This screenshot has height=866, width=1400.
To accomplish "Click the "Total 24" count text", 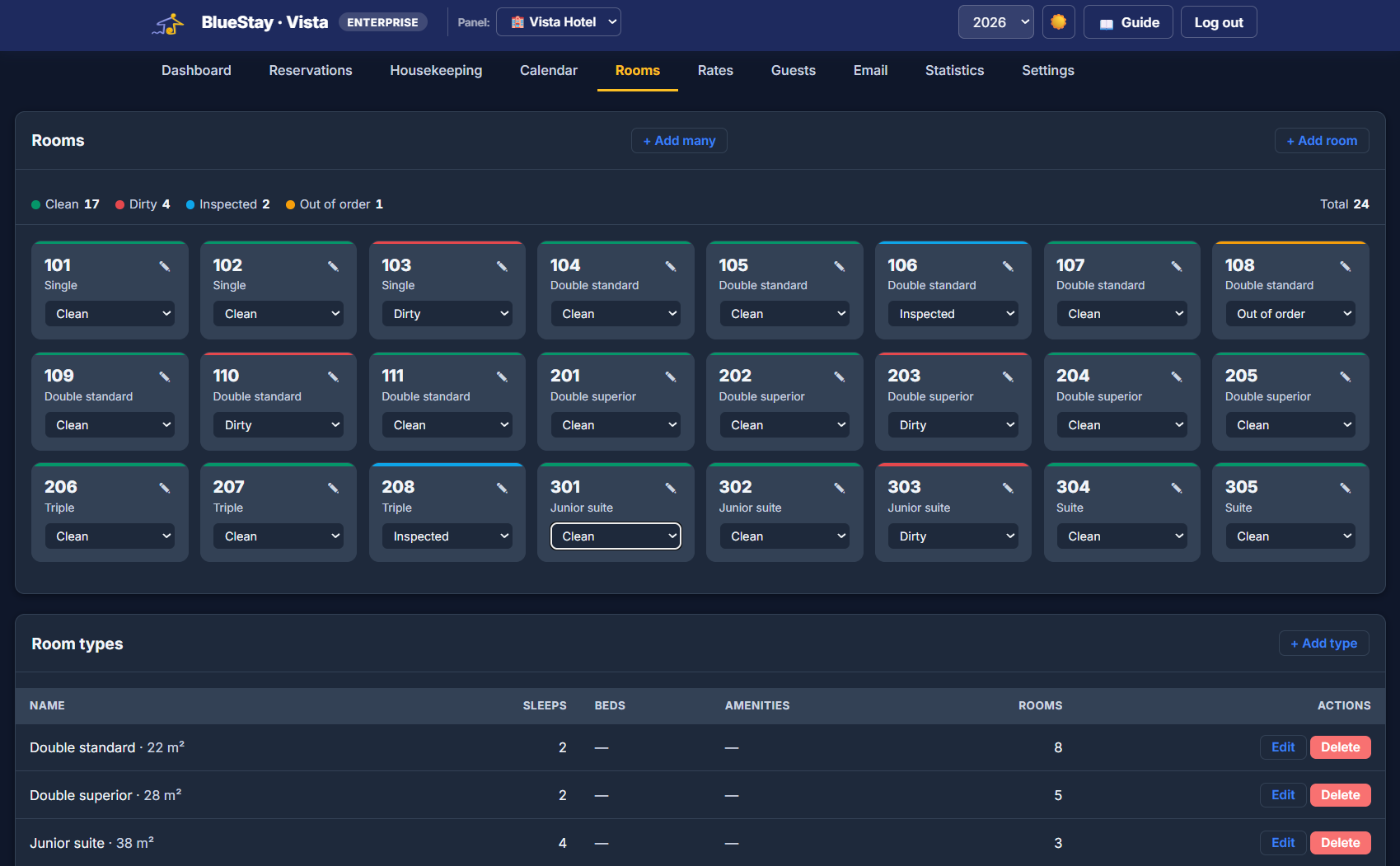I will 1344,204.
